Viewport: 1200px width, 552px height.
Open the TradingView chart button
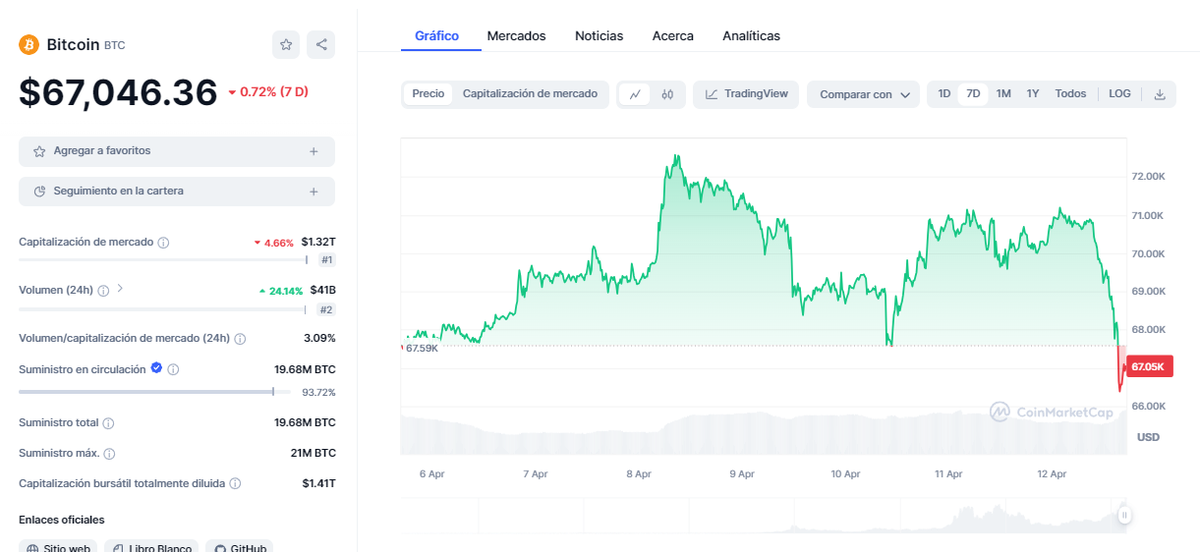click(746, 94)
